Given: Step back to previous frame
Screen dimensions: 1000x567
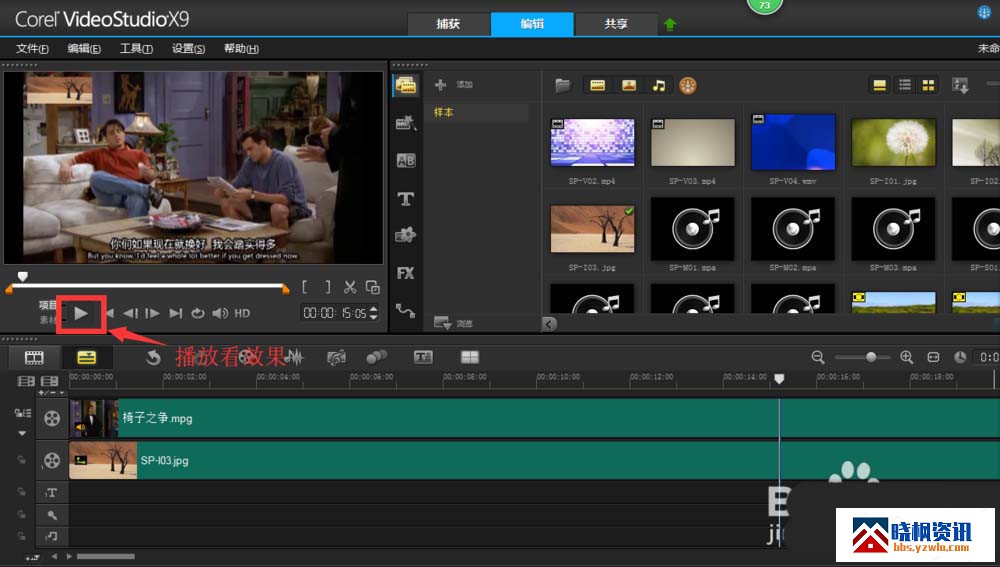Looking at the screenshot, I should [131, 313].
